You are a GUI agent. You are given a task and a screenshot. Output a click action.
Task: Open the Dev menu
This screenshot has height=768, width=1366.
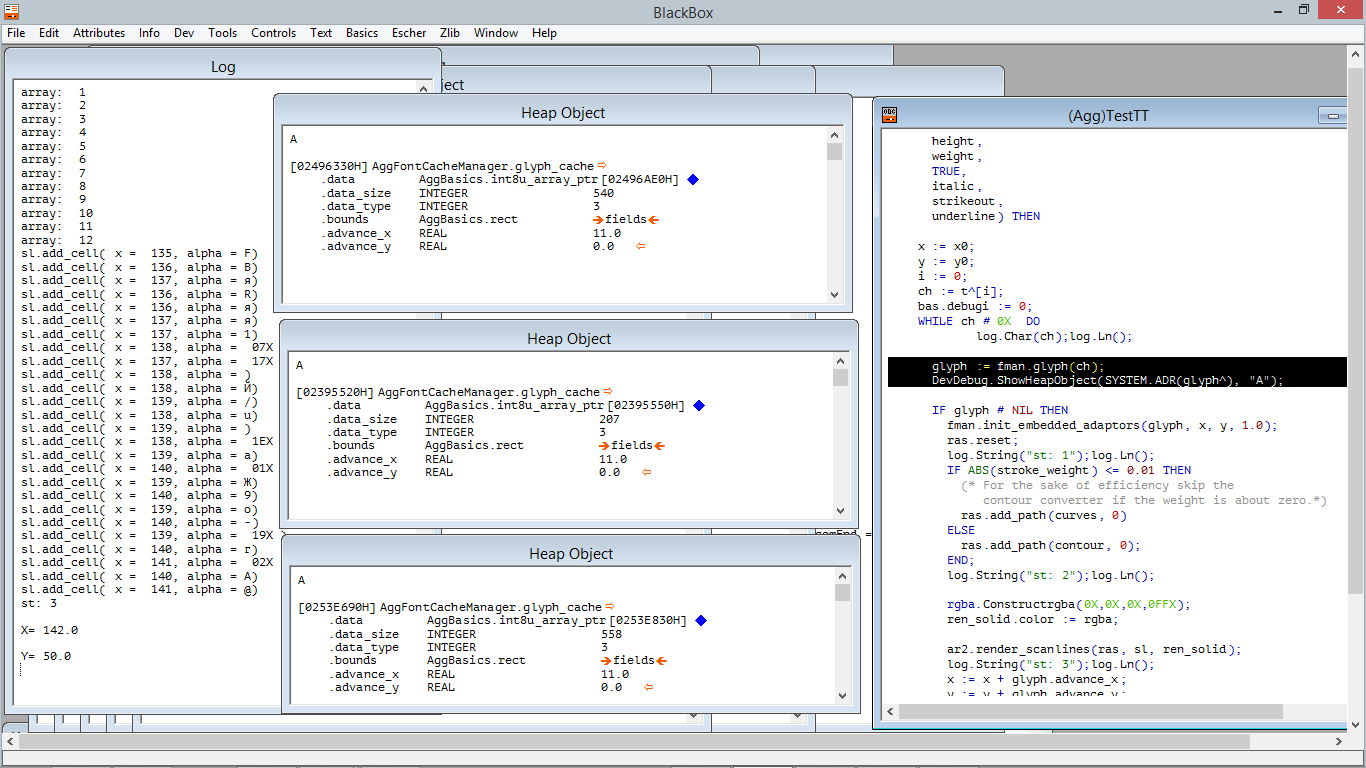pos(184,33)
